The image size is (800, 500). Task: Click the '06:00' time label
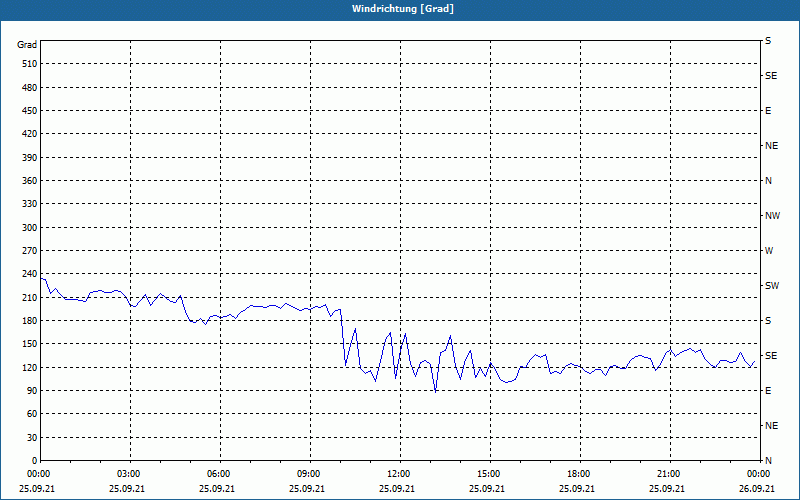(220, 474)
